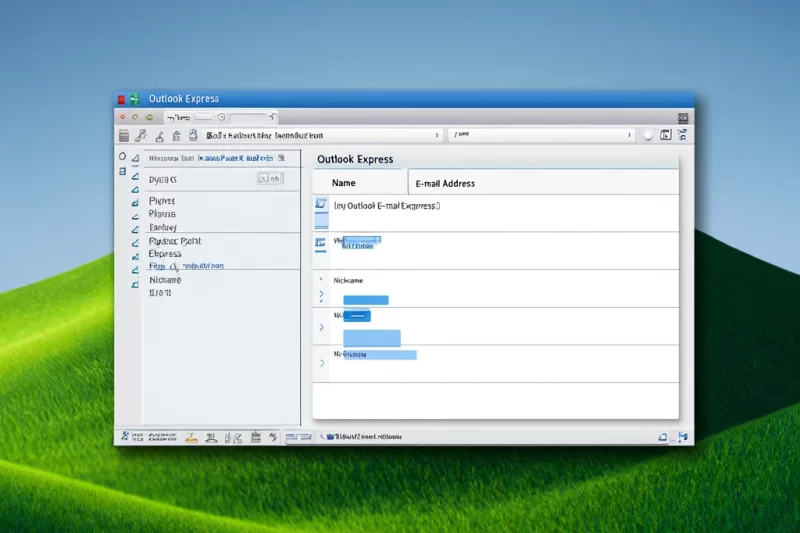The height and width of the screenshot is (533, 800).
Task: Click the curved arrow icon on the tab strip
Action: (273, 117)
